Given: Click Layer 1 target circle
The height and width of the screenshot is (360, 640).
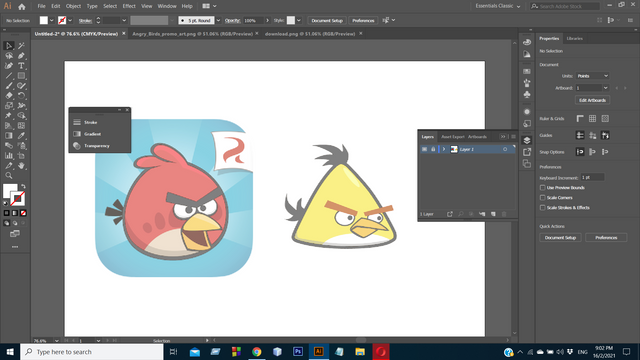Looking at the screenshot, I should 505,149.
